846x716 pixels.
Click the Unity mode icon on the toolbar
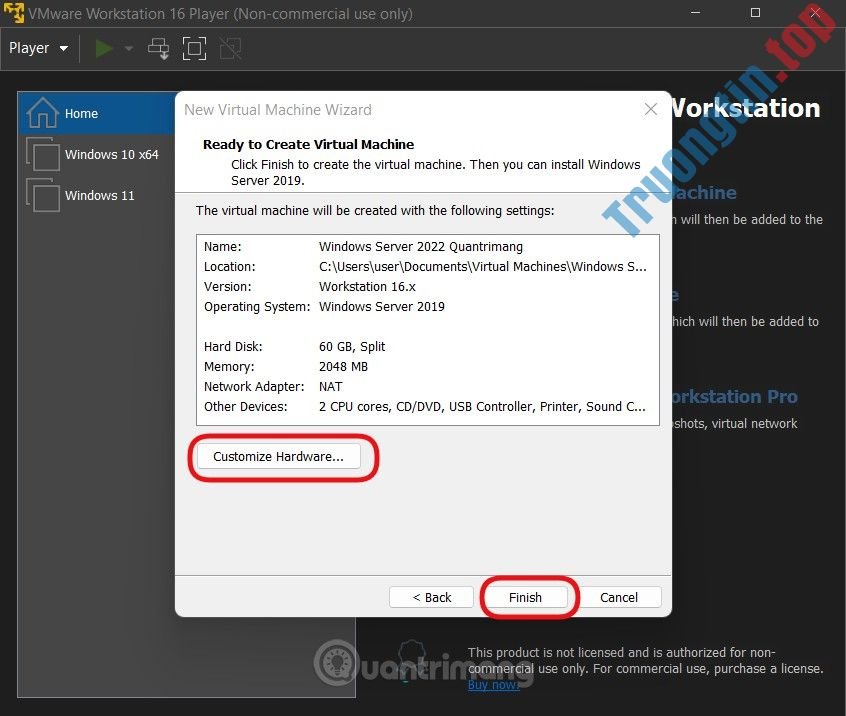(x=230, y=47)
